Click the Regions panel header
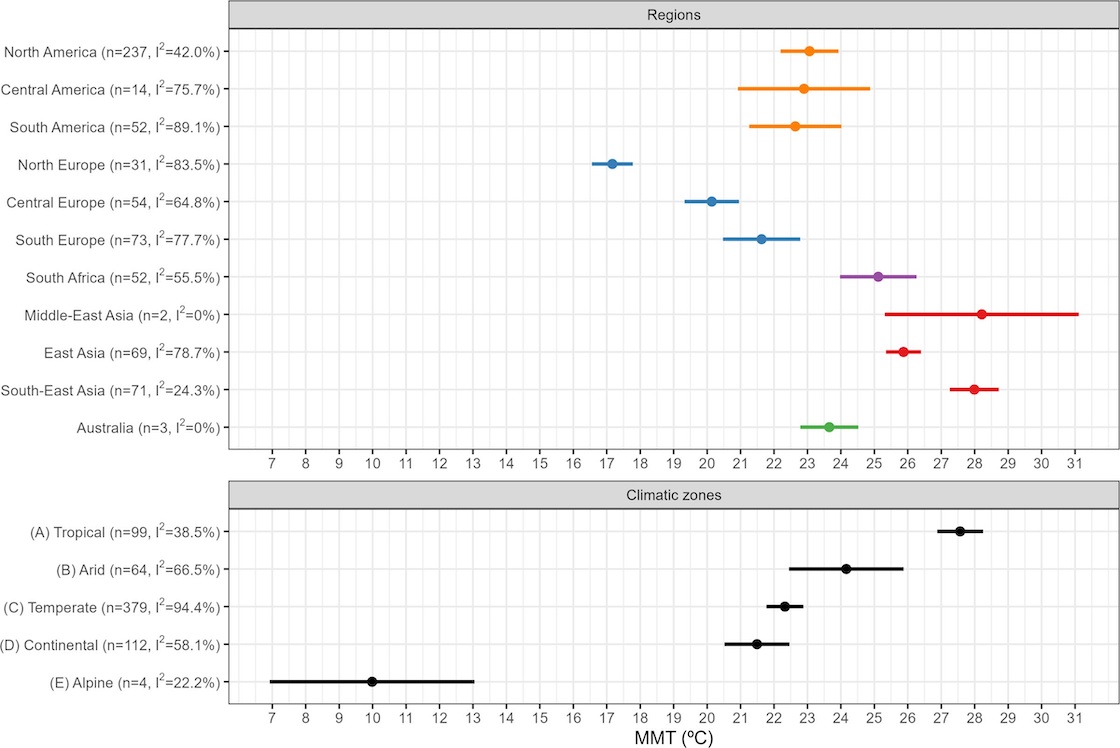 [672, 15]
